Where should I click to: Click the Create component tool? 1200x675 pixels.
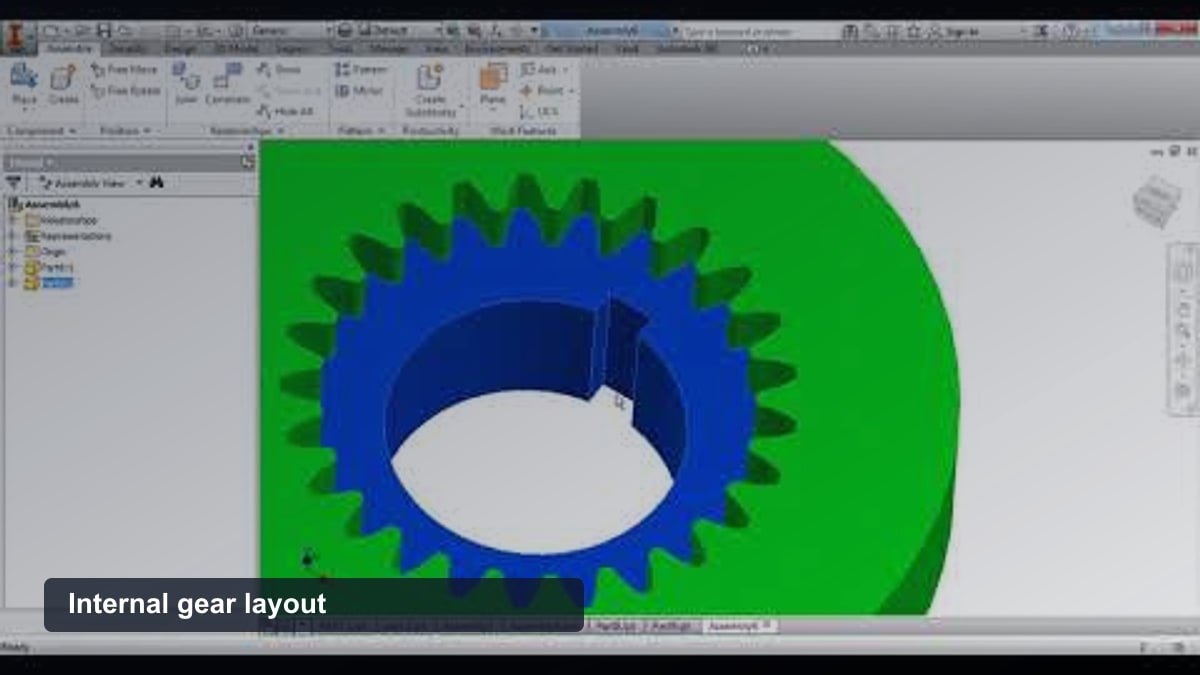click(x=64, y=86)
